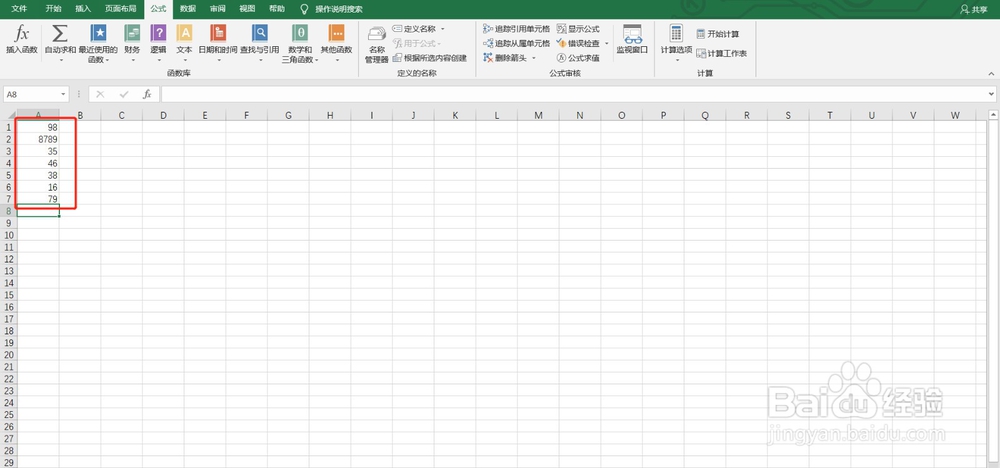
Task: Click the vertical scrollbar up arrow
Action: [x=994, y=115]
